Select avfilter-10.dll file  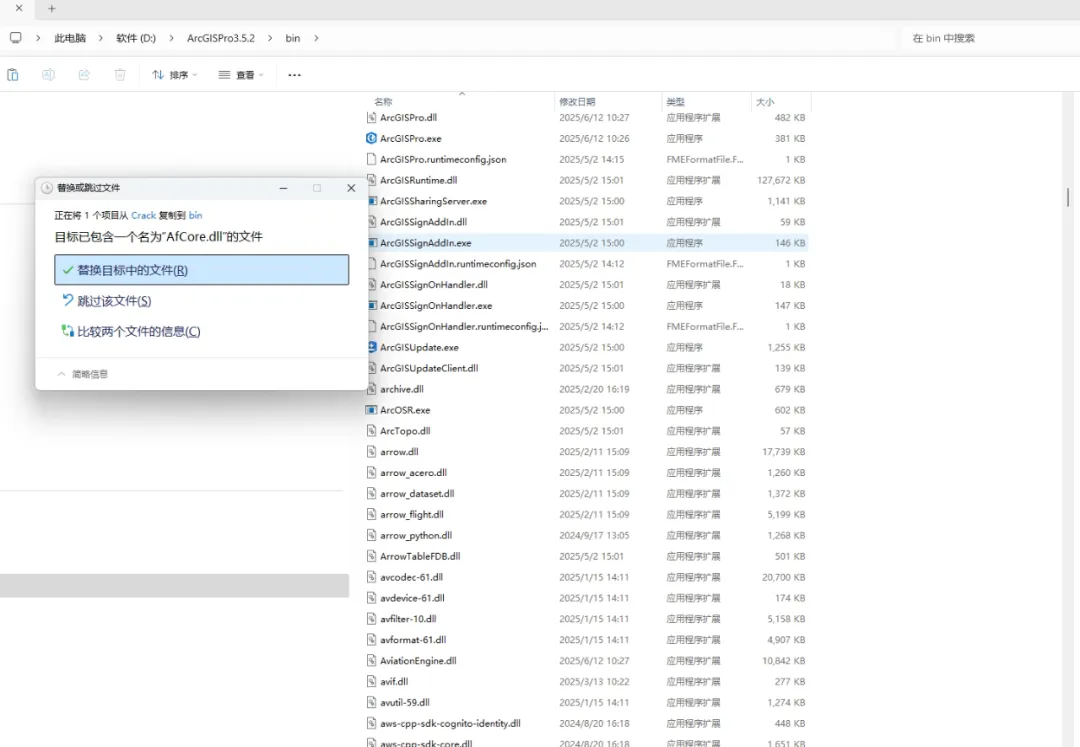(408, 619)
